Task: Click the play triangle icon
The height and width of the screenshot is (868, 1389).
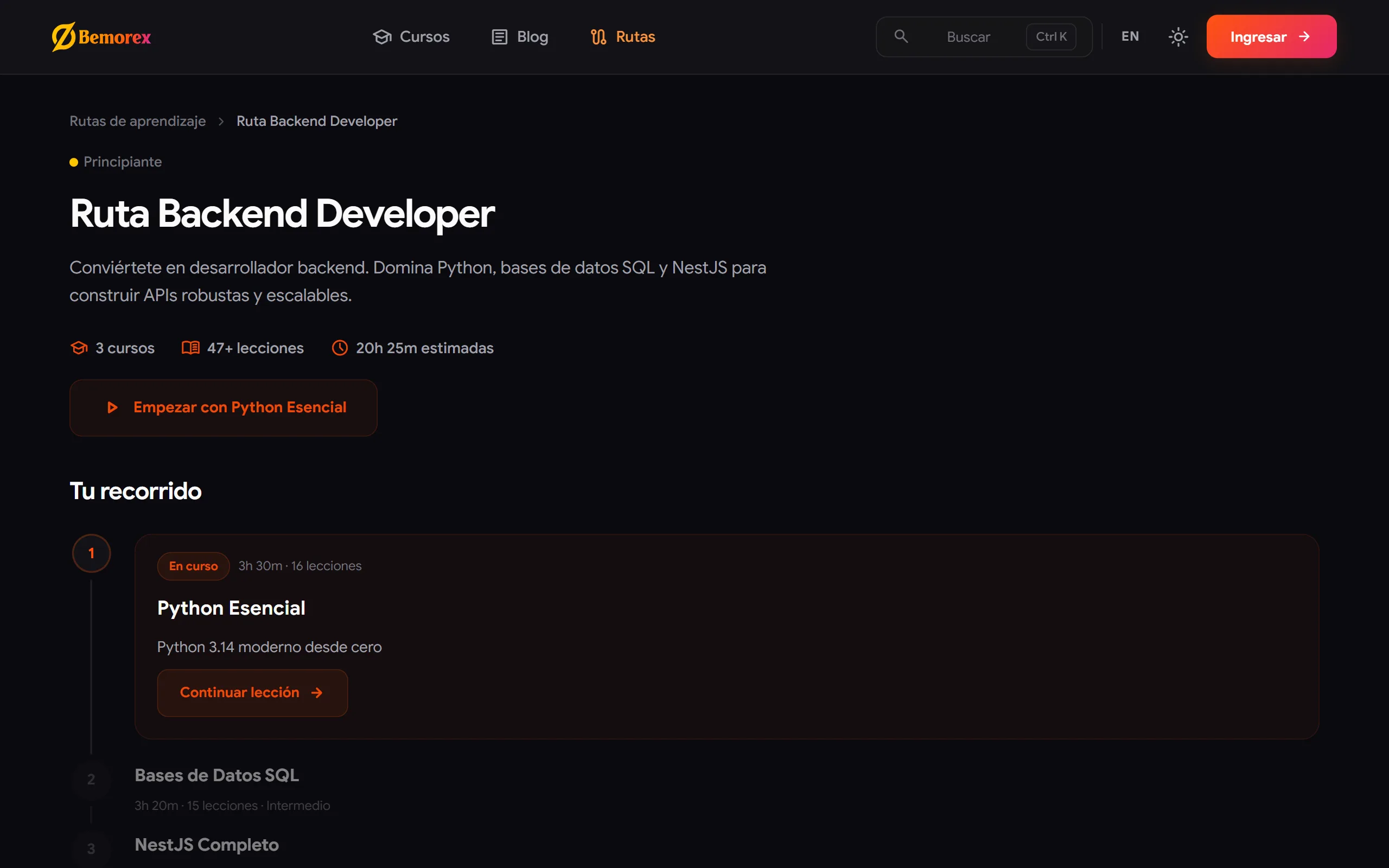Action: tap(112, 407)
